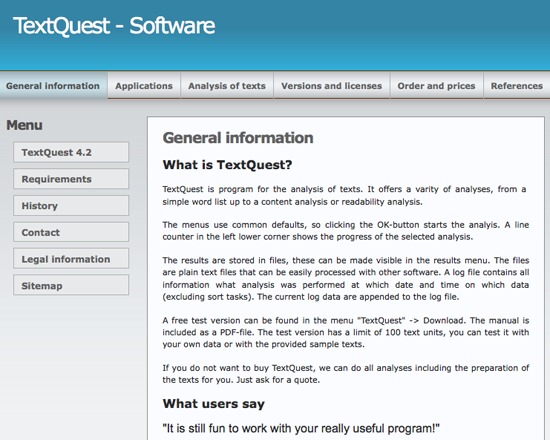Click the 'What users say' heading
Image resolution: width=550 pixels, height=440 pixels.
pyautogui.click(x=214, y=404)
